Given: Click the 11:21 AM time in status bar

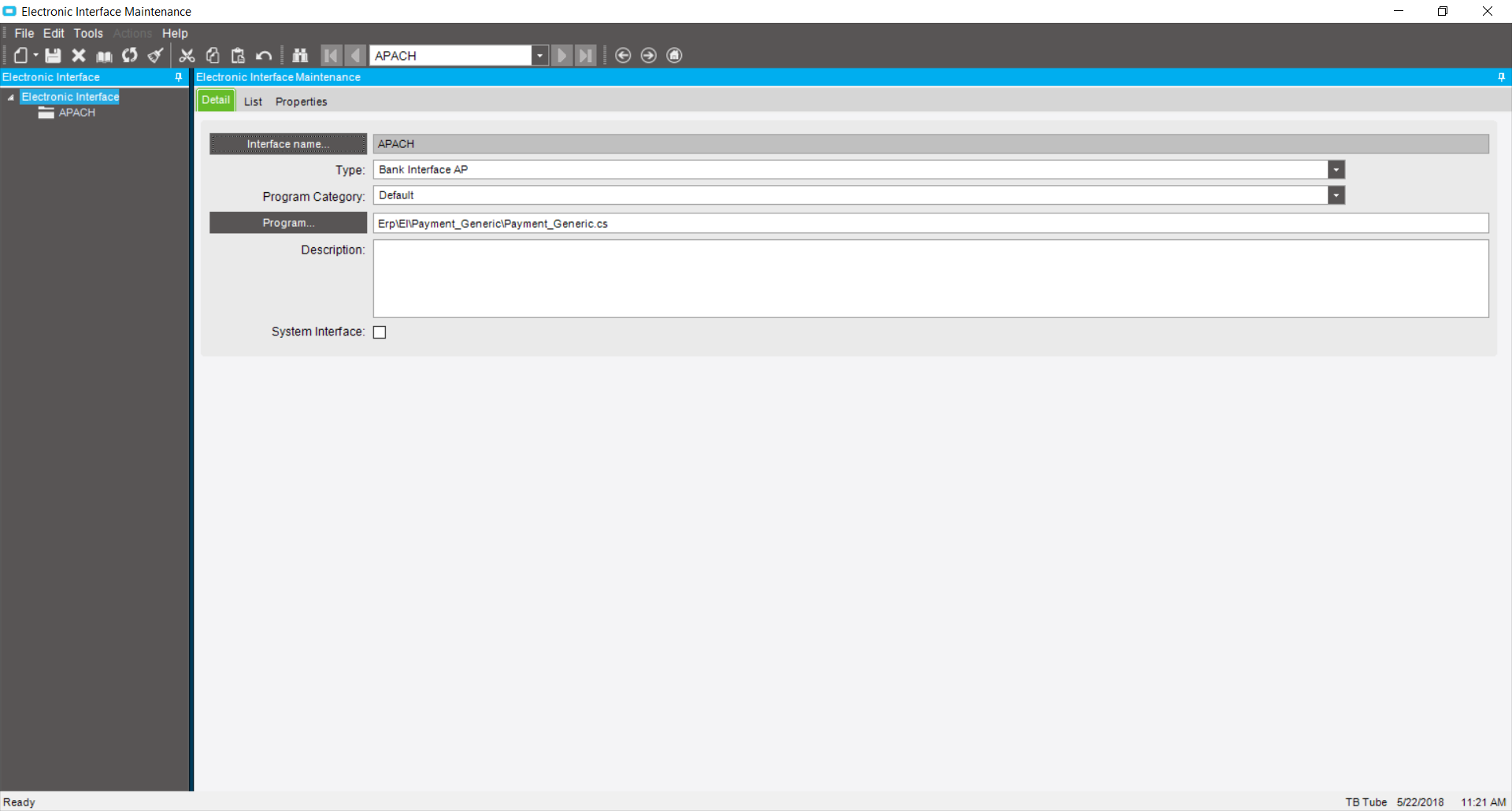Looking at the screenshot, I should point(1483,802).
